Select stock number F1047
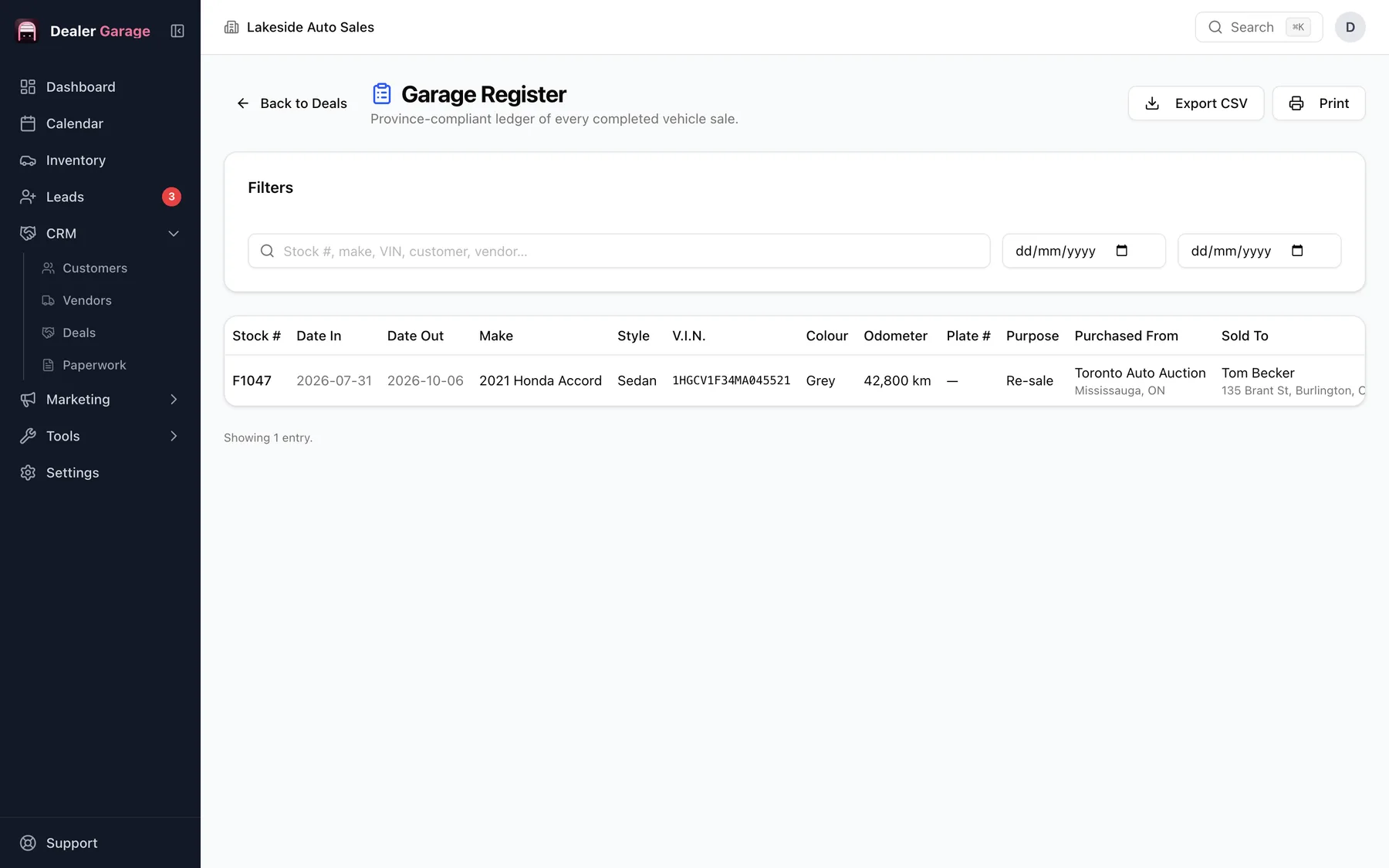 pyautogui.click(x=252, y=380)
